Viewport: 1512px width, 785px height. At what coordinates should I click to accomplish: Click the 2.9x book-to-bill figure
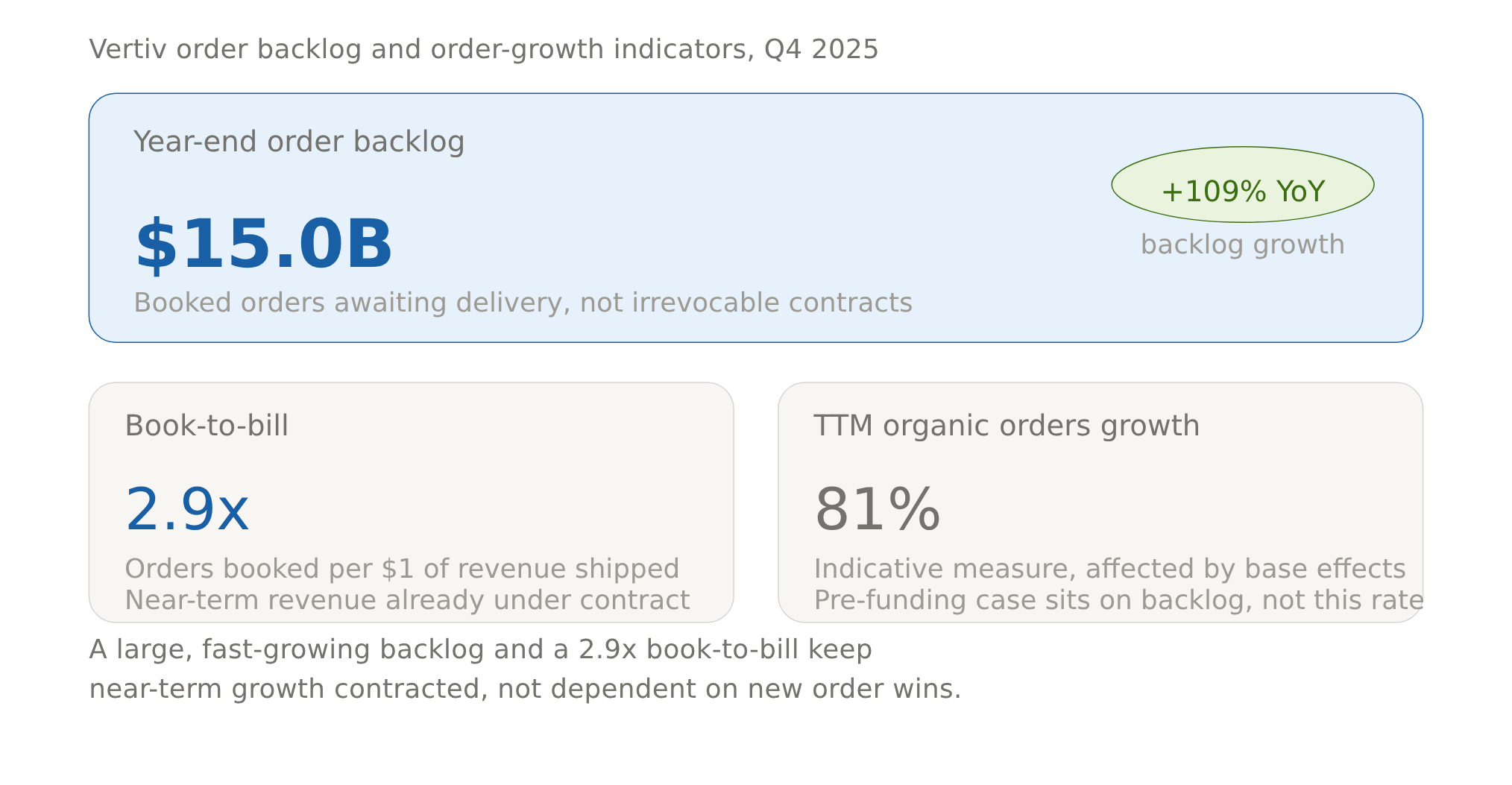pyautogui.click(x=187, y=510)
